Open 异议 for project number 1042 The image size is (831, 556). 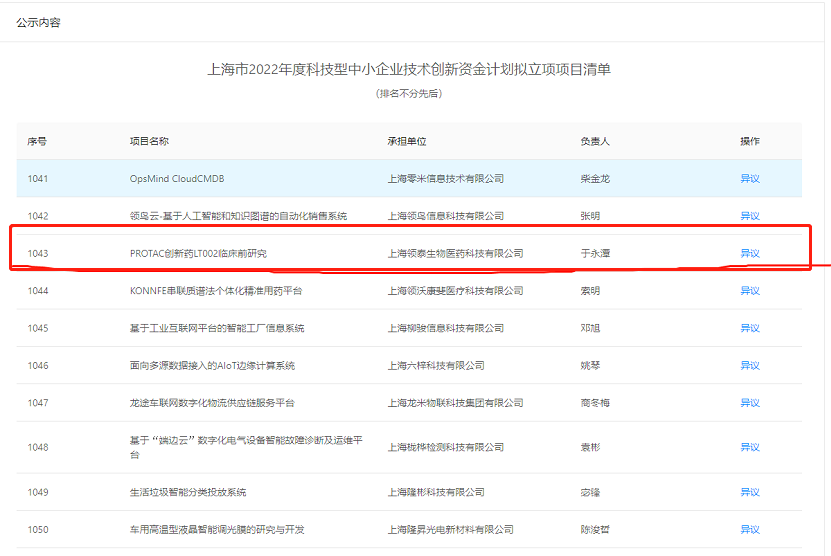click(749, 216)
